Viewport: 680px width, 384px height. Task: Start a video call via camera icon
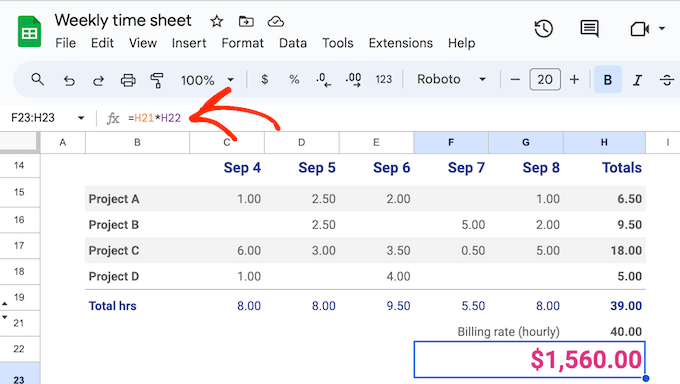point(640,29)
